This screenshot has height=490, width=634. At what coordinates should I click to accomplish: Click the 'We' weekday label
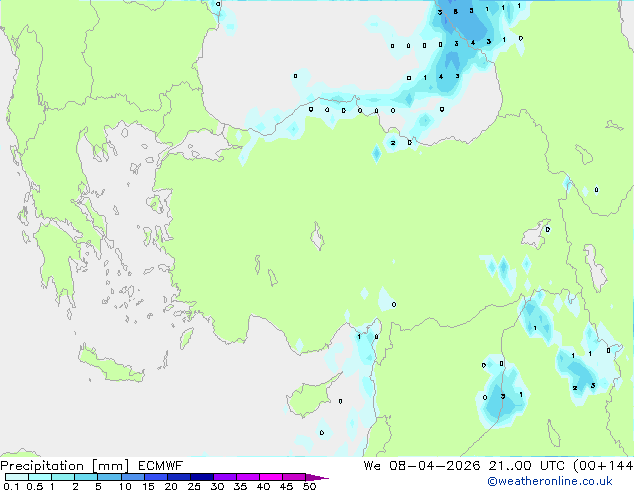coord(372,466)
